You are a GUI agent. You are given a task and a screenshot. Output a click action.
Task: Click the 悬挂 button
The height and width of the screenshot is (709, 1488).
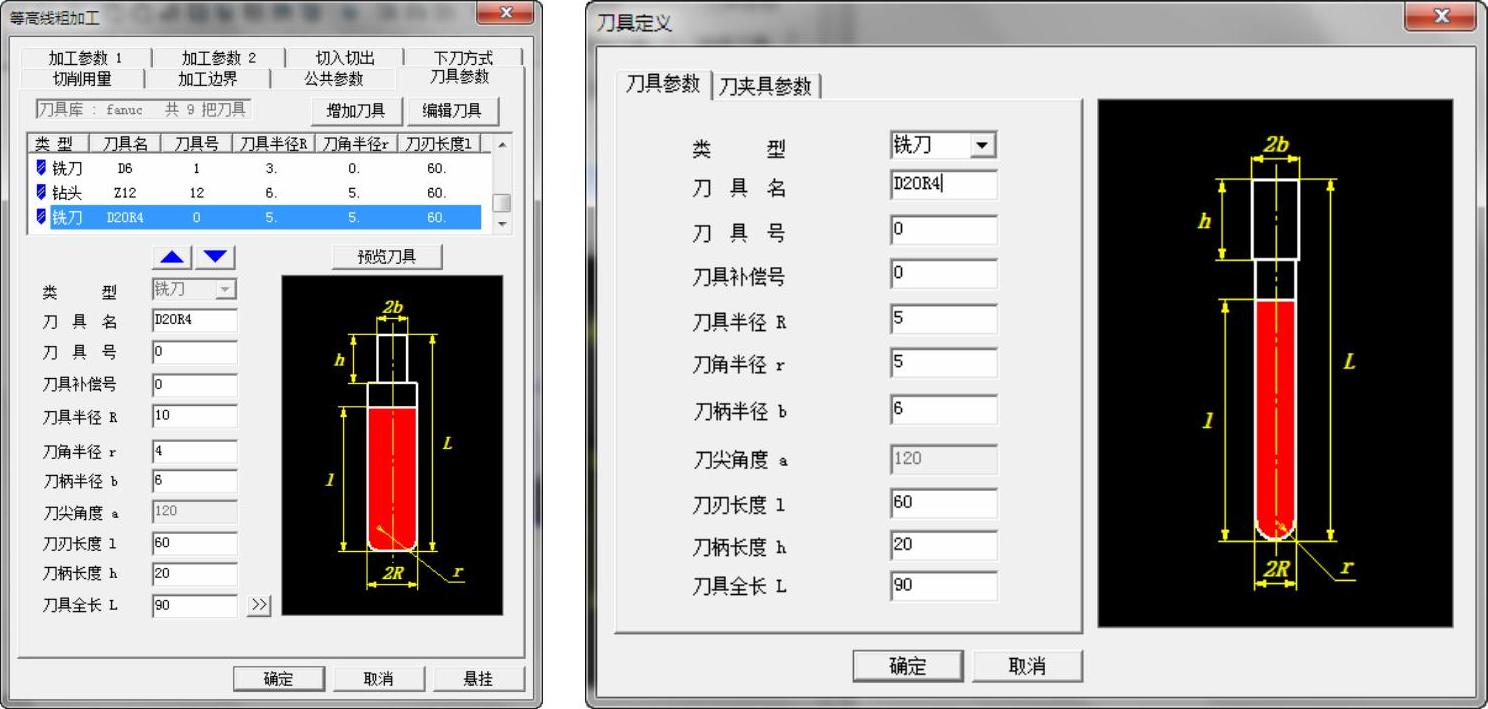pos(478,679)
